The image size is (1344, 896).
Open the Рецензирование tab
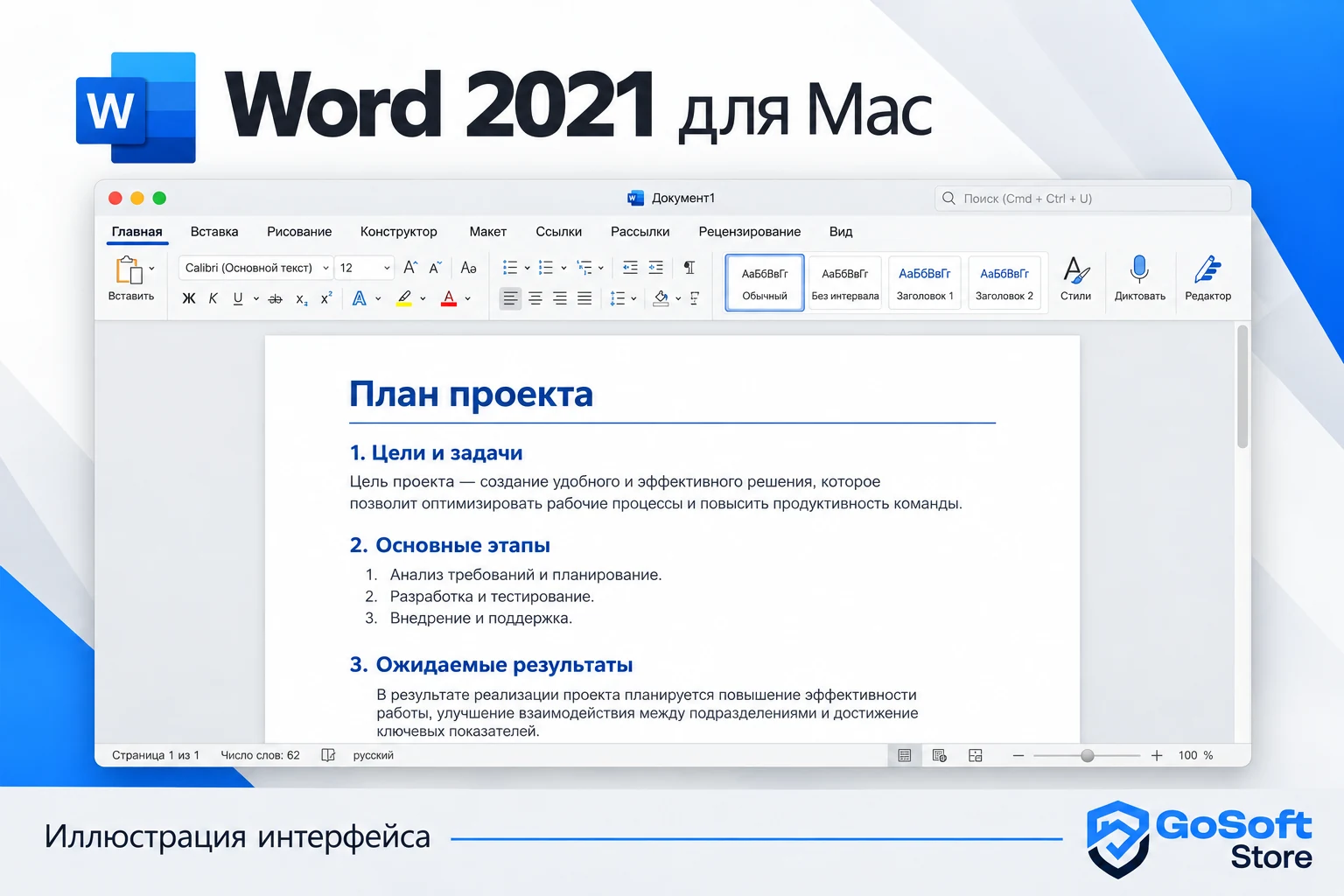(749, 232)
